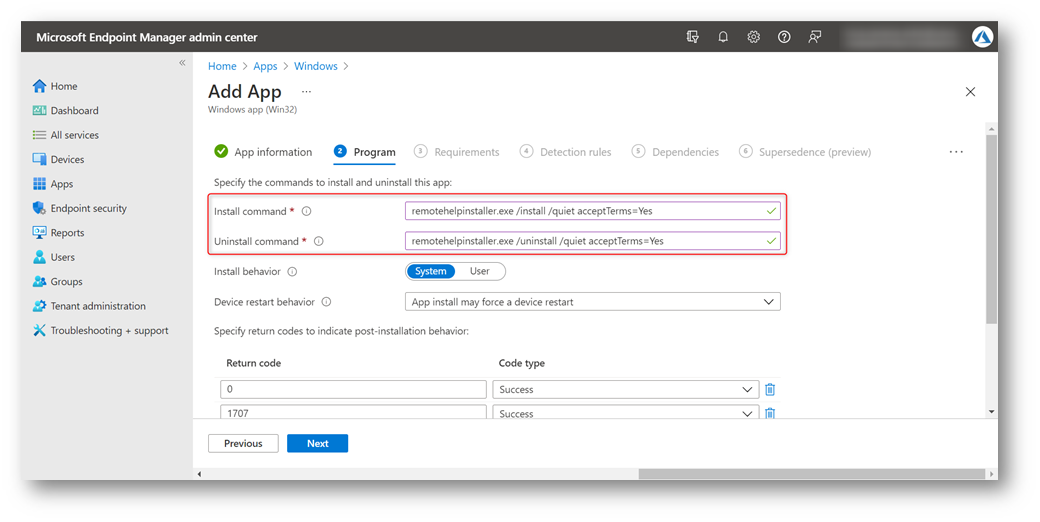Screen dimensions: 1040x522
Task: Open the Cloud Shell/directory icon in header
Action: tap(692, 37)
